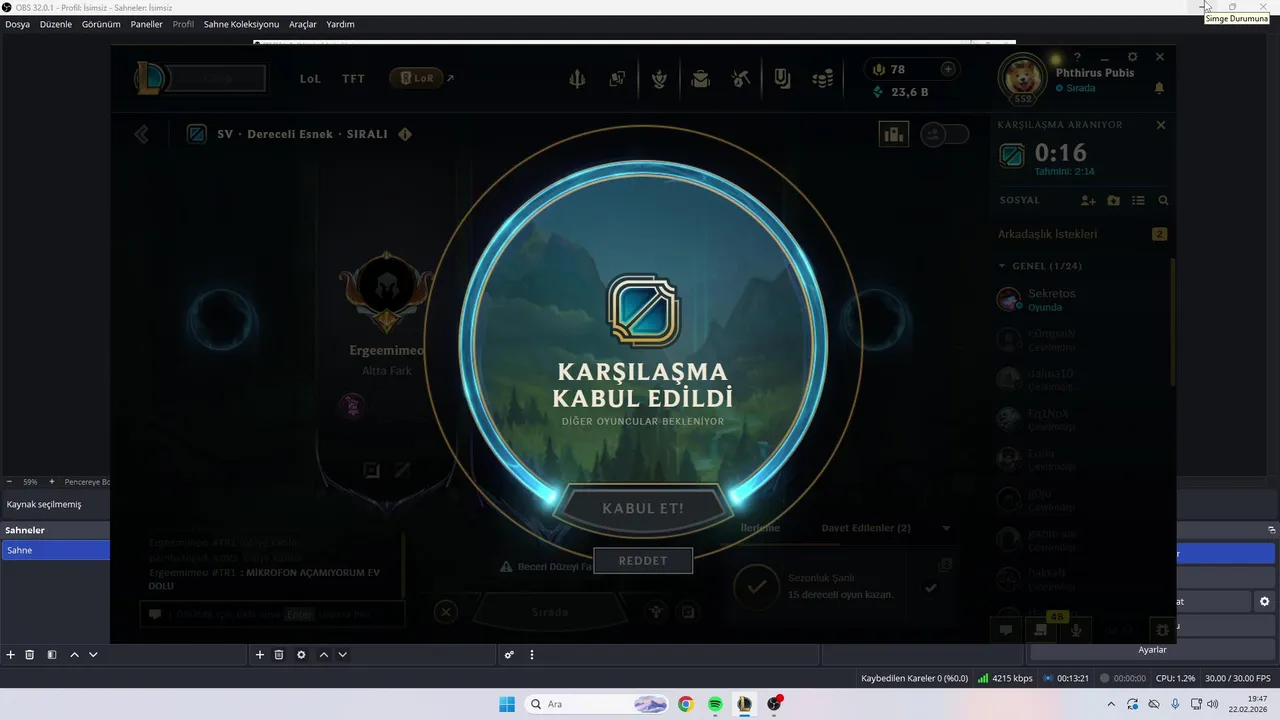Open the audio mixer three-dot menu
Image resolution: width=1280 pixels, height=720 pixels.
[532, 655]
